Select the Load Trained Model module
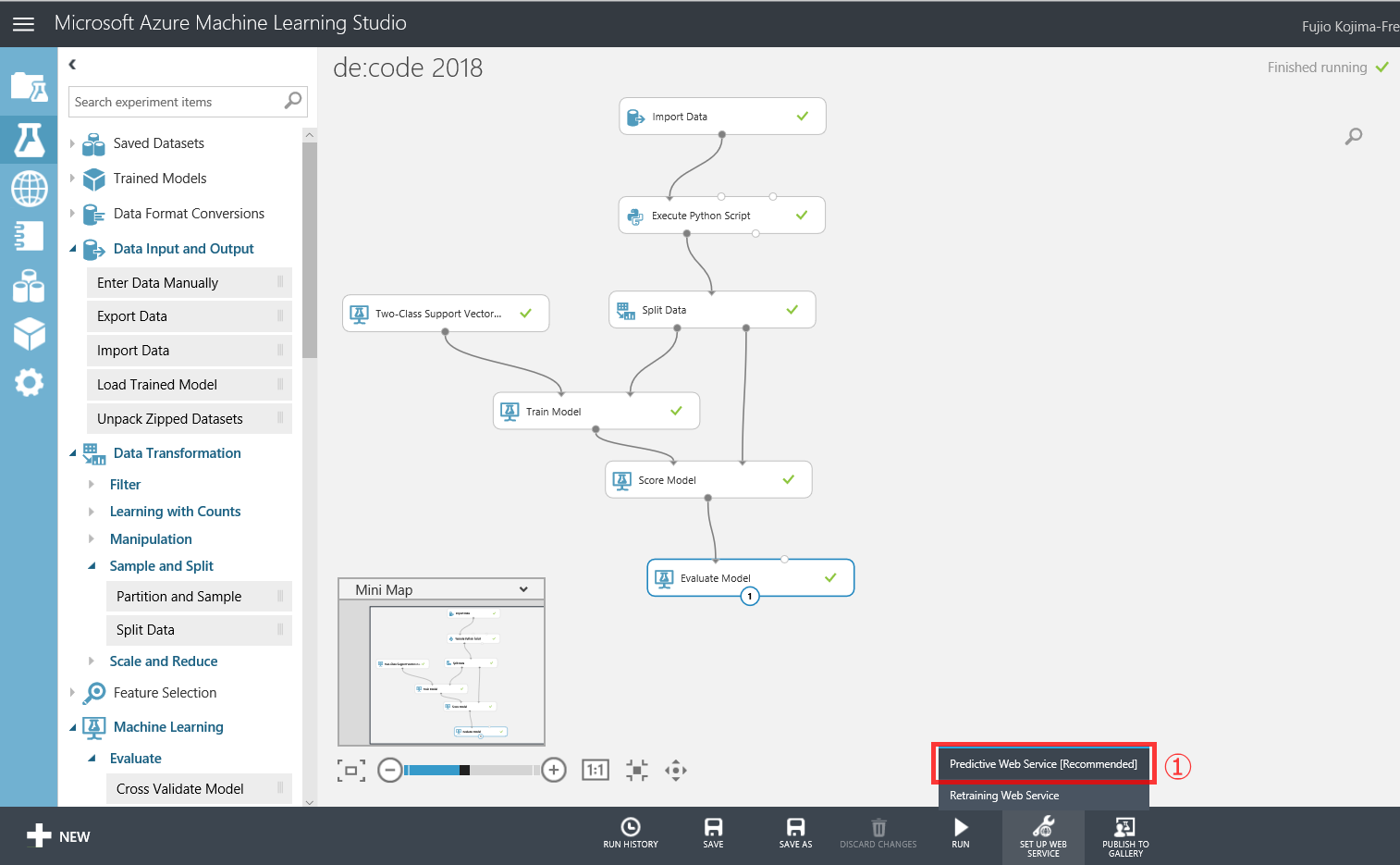This screenshot has height=865, width=1400. click(x=190, y=385)
